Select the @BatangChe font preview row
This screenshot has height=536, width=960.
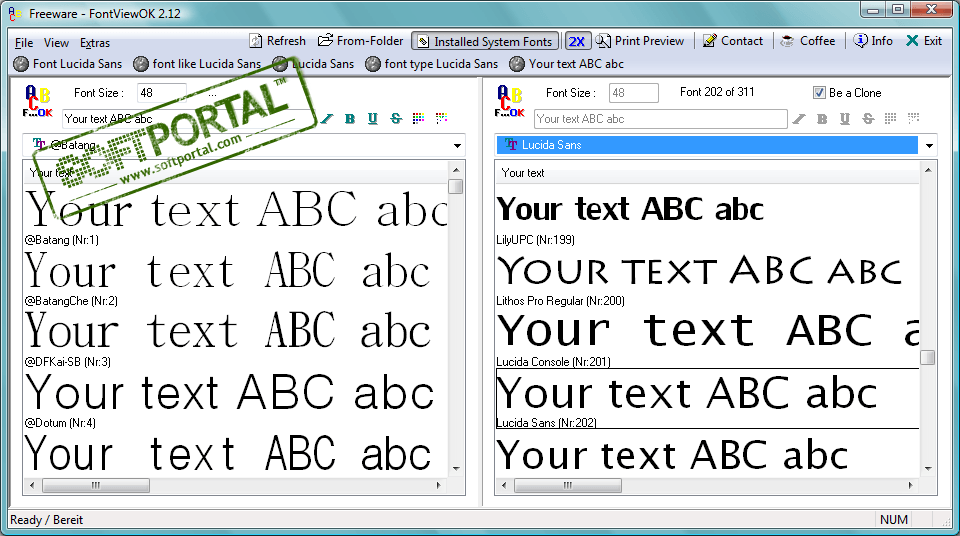pyautogui.click(x=236, y=277)
